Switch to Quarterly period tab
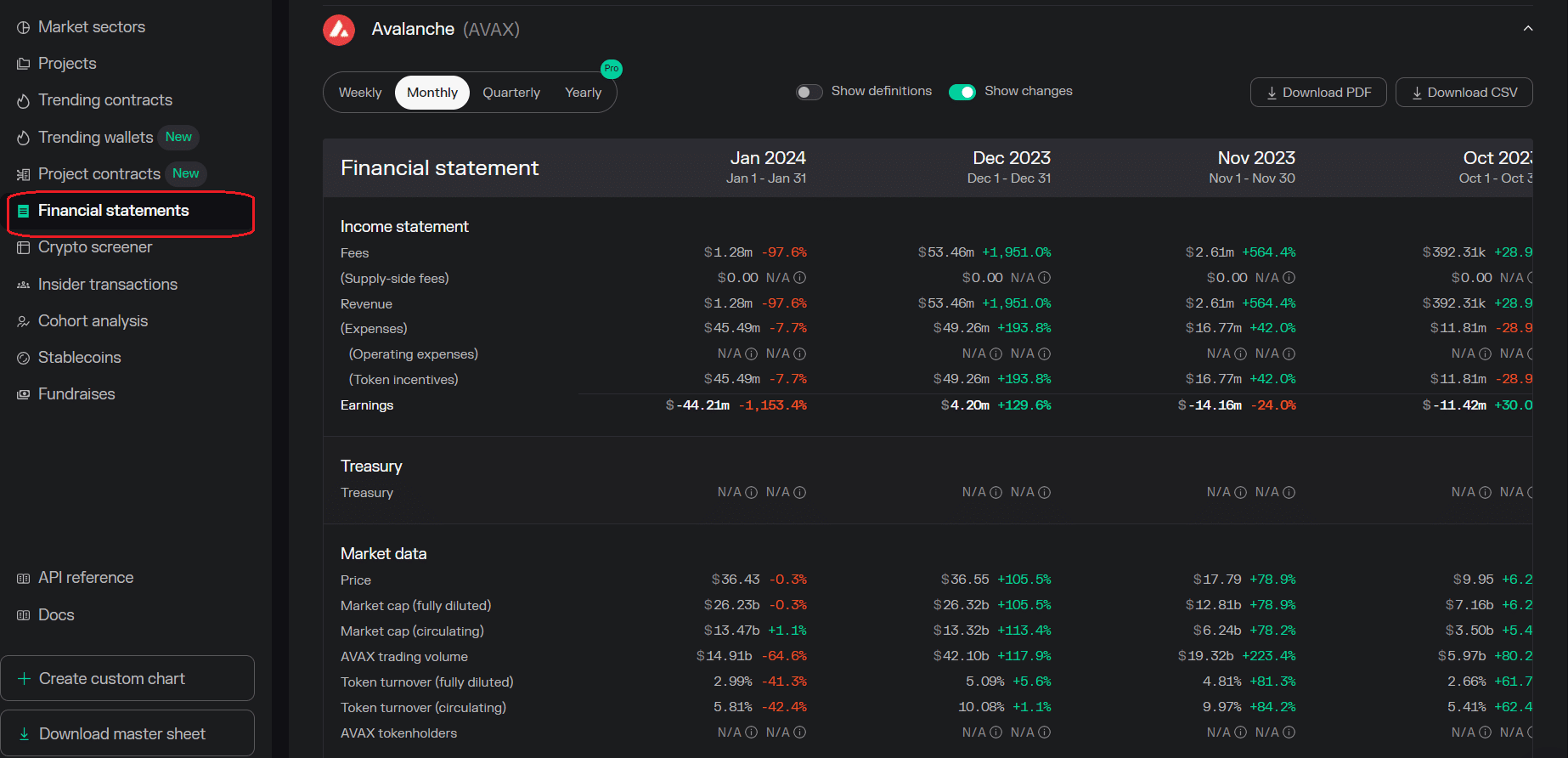Viewport: 1568px width, 758px height. coord(511,93)
